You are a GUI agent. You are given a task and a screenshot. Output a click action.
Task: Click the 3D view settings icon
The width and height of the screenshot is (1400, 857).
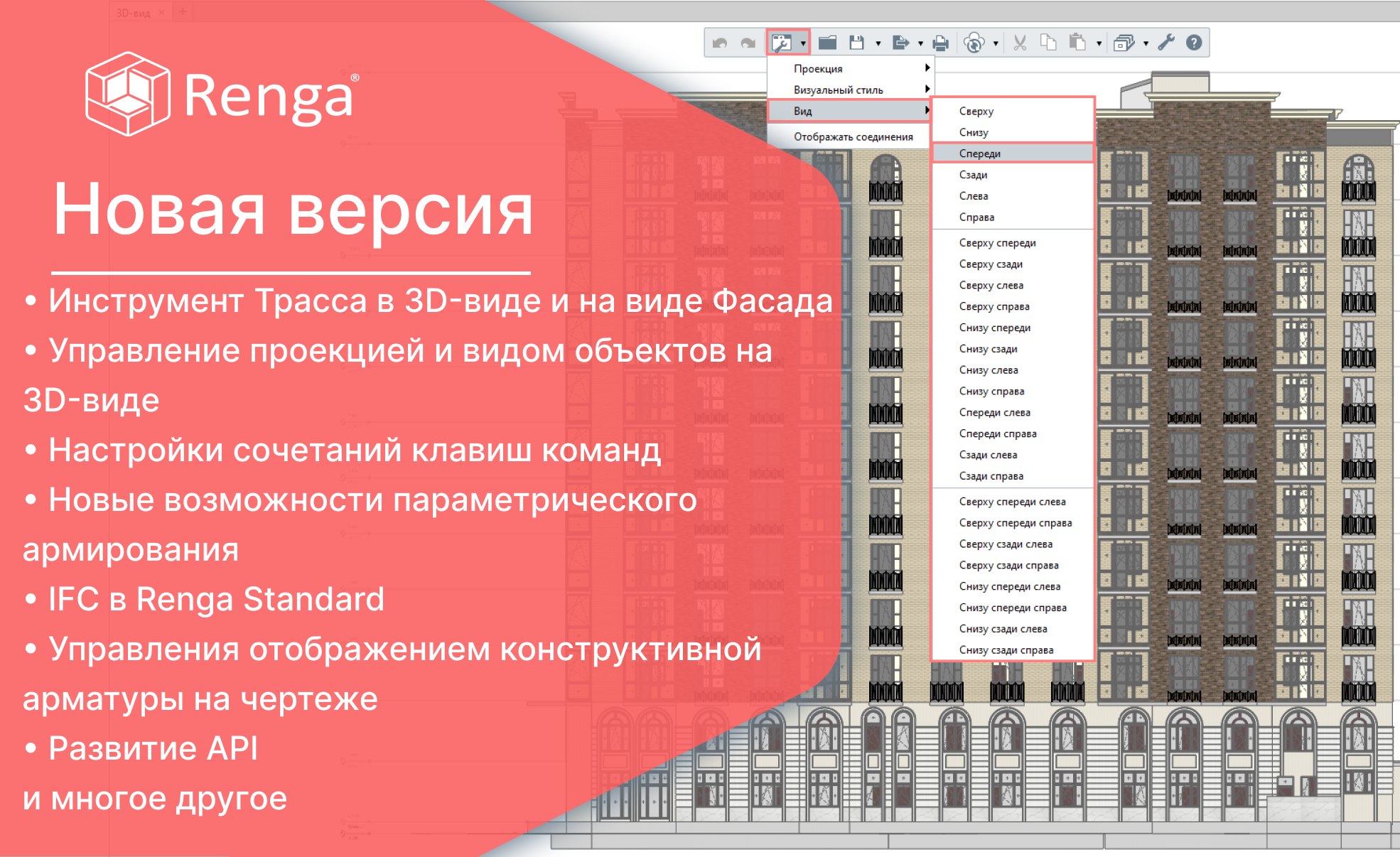(781, 43)
